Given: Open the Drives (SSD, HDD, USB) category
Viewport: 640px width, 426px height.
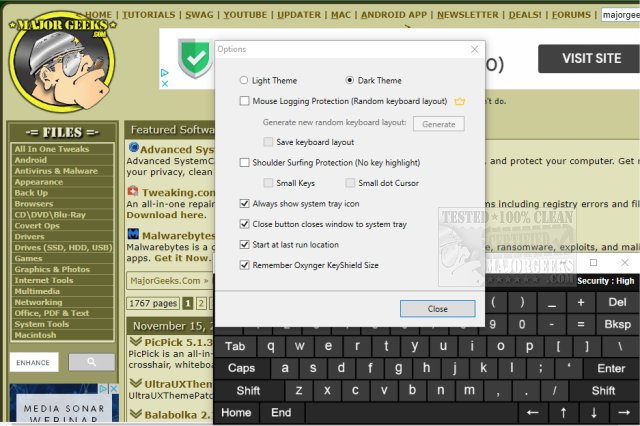Looking at the screenshot, I should click(x=62, y=247).
